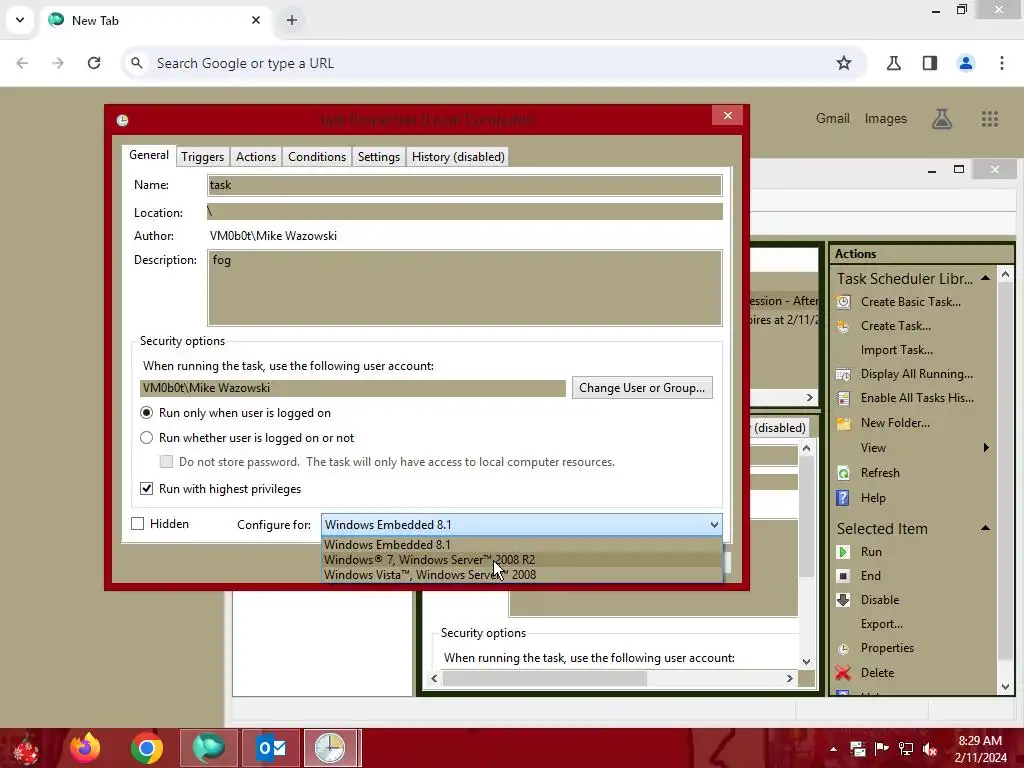Check the Hidden checkbox

(138, 524)
